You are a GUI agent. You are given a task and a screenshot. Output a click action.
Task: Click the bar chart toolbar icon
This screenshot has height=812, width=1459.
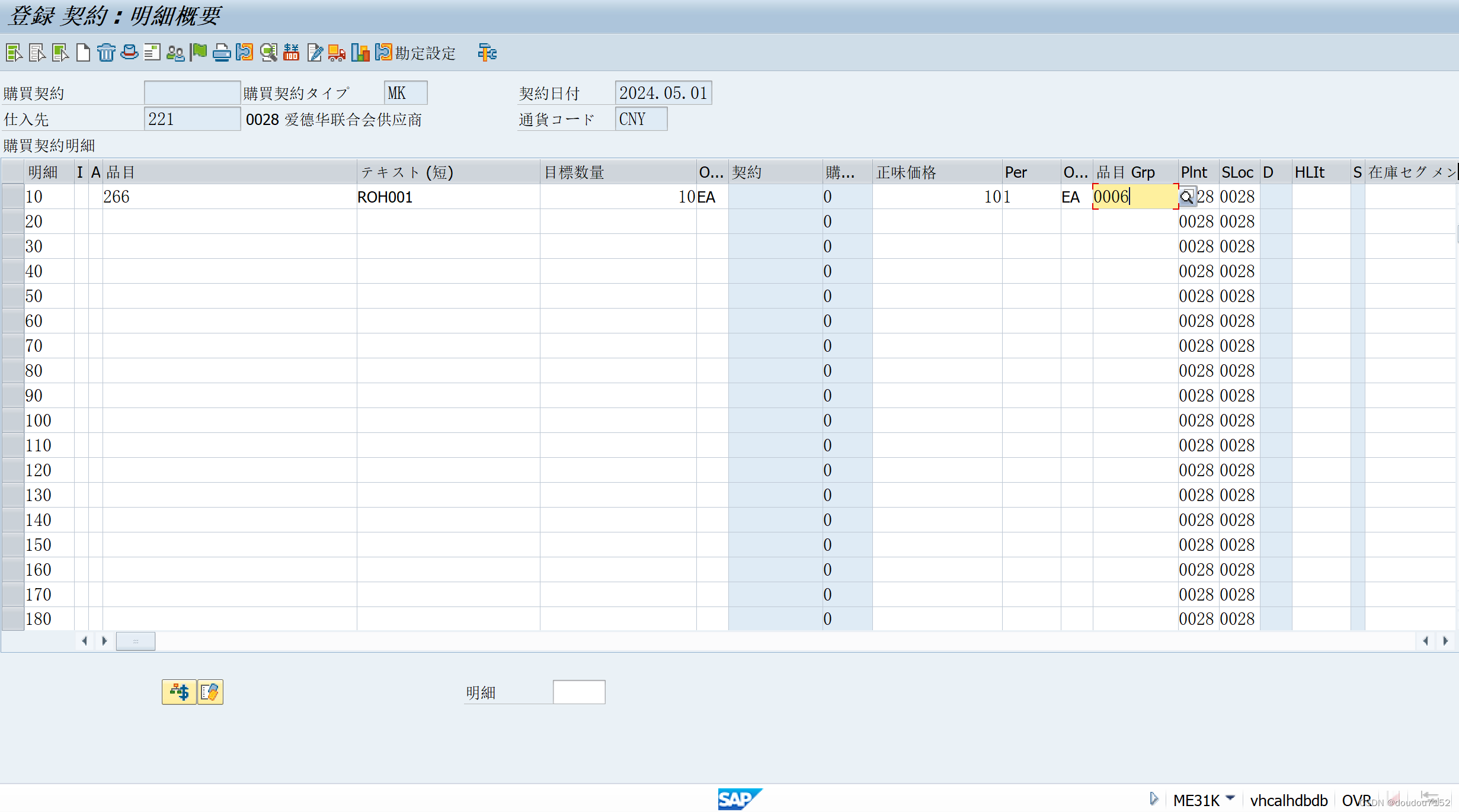pos(360,53)
